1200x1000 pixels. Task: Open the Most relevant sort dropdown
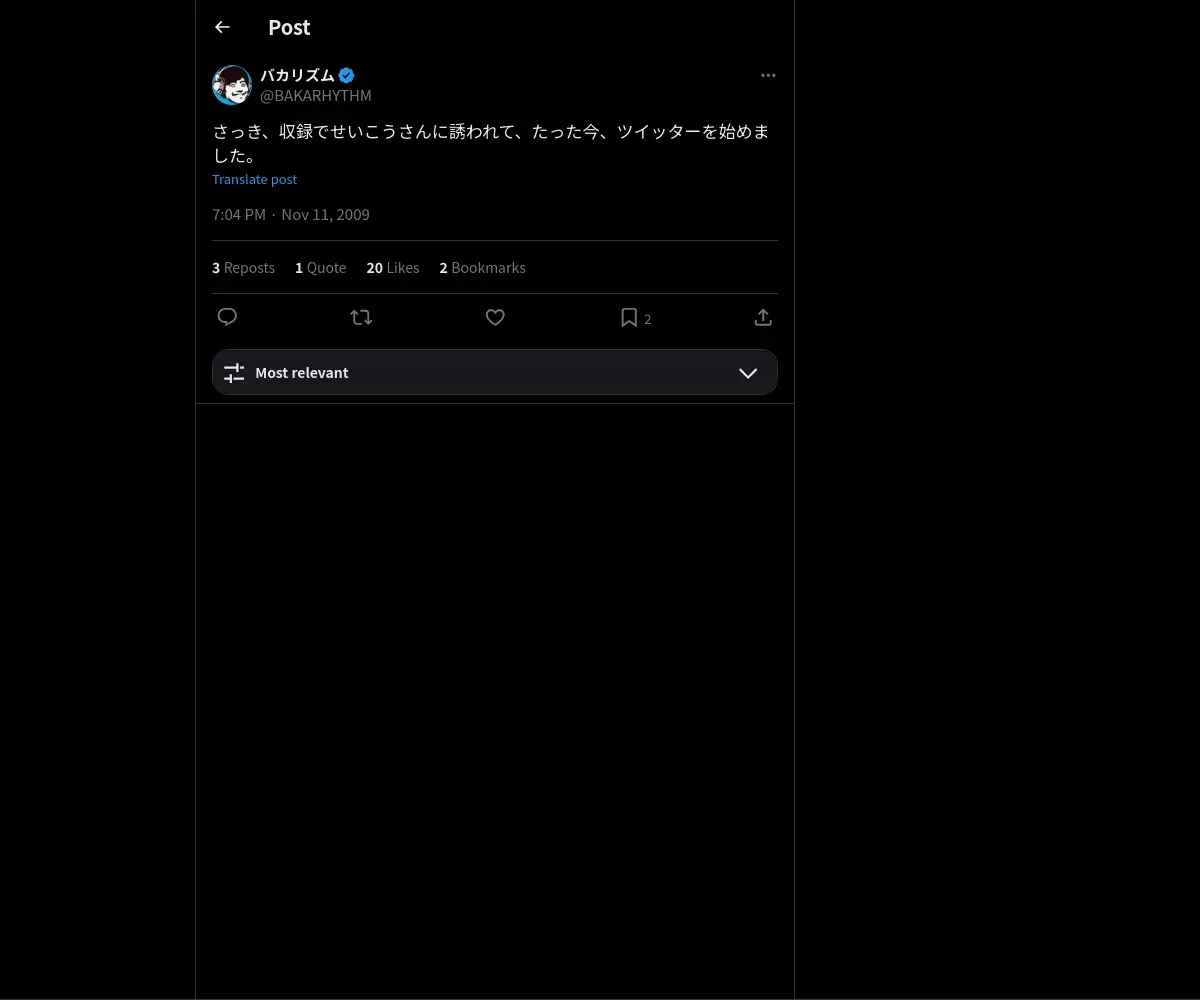click(x=495, y=372)
